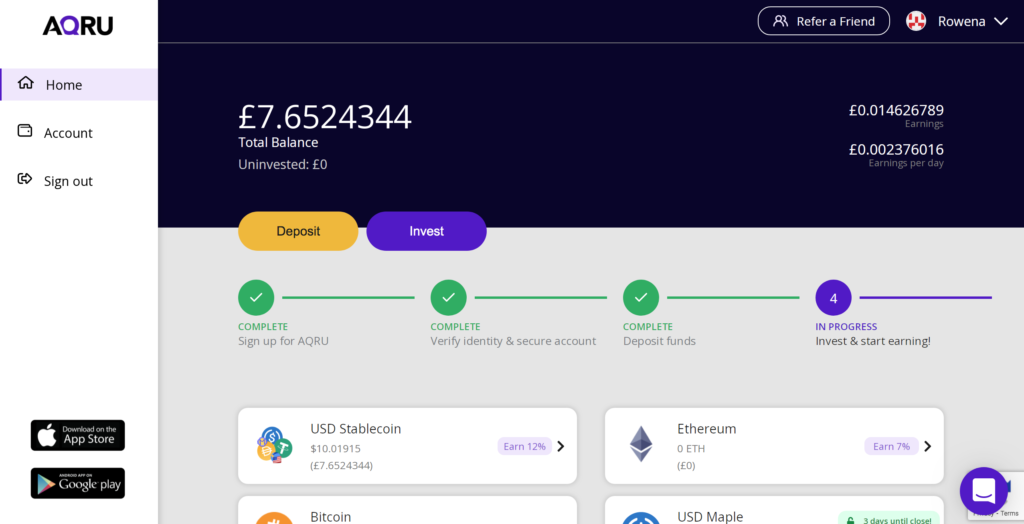Click the Account wallet icon
Viewport: 1024px width, 524px height.
point(25,131)
